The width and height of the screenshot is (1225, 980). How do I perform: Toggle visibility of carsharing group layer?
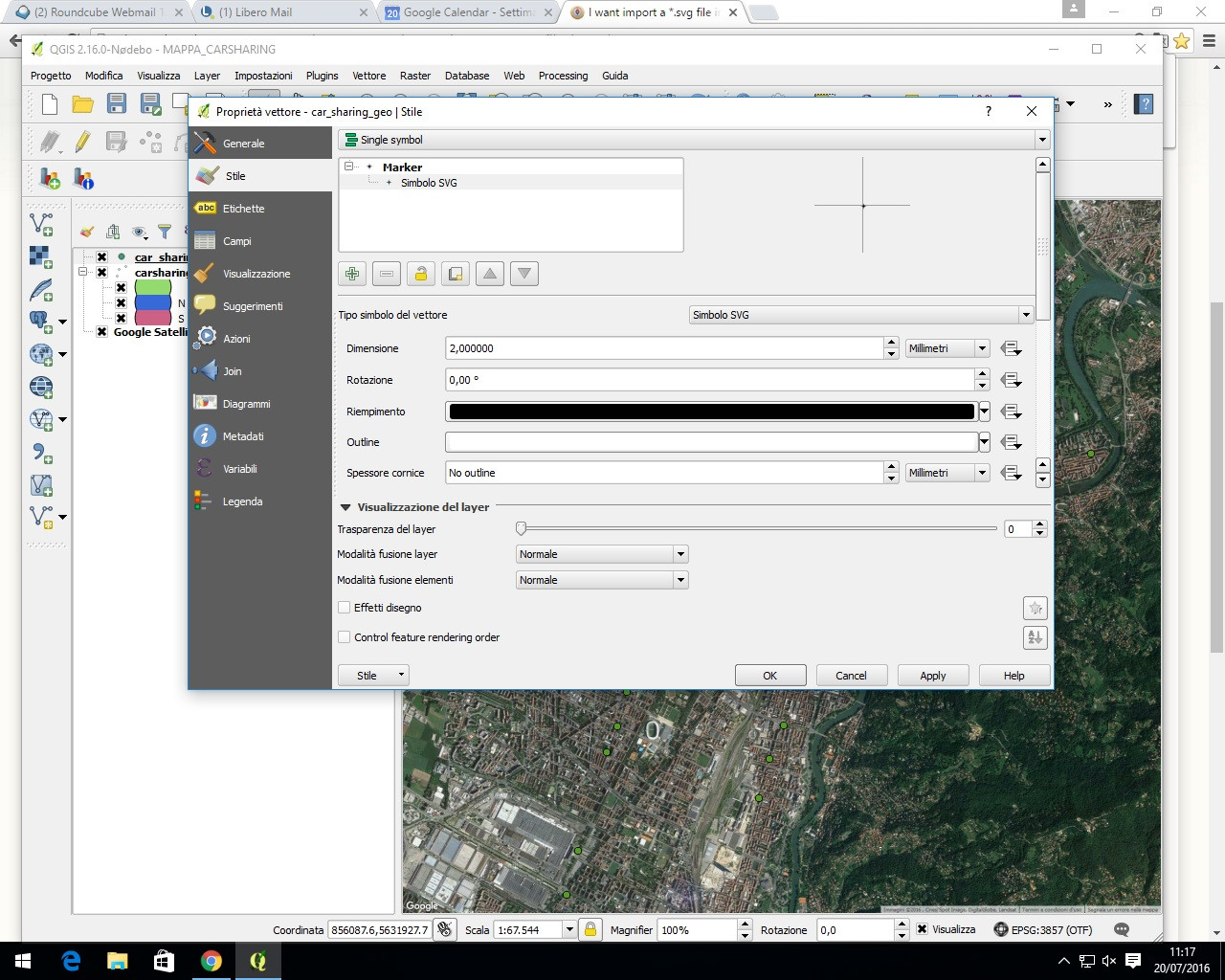(x=101, y=273)
